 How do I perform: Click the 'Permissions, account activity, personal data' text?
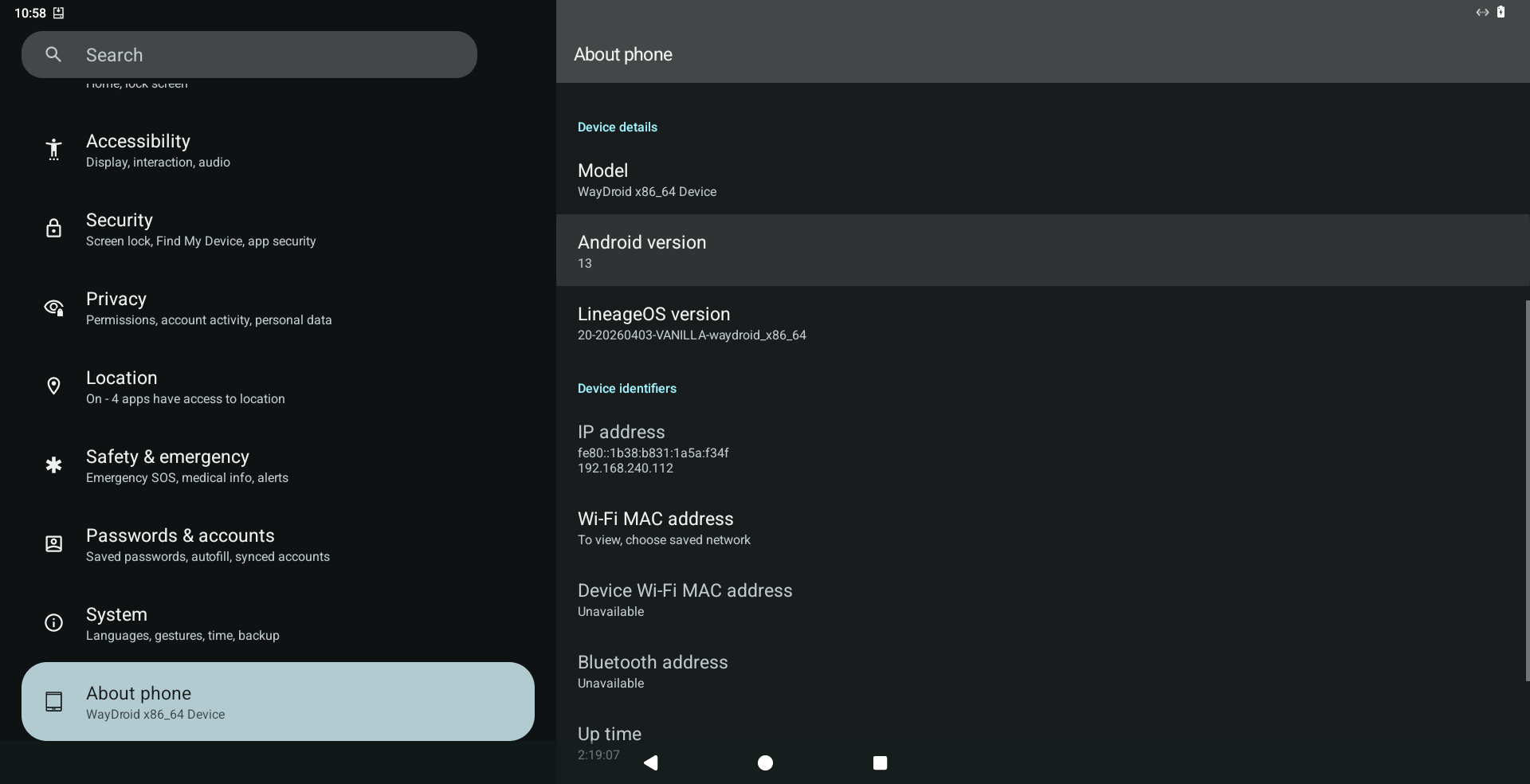(209, 320)
